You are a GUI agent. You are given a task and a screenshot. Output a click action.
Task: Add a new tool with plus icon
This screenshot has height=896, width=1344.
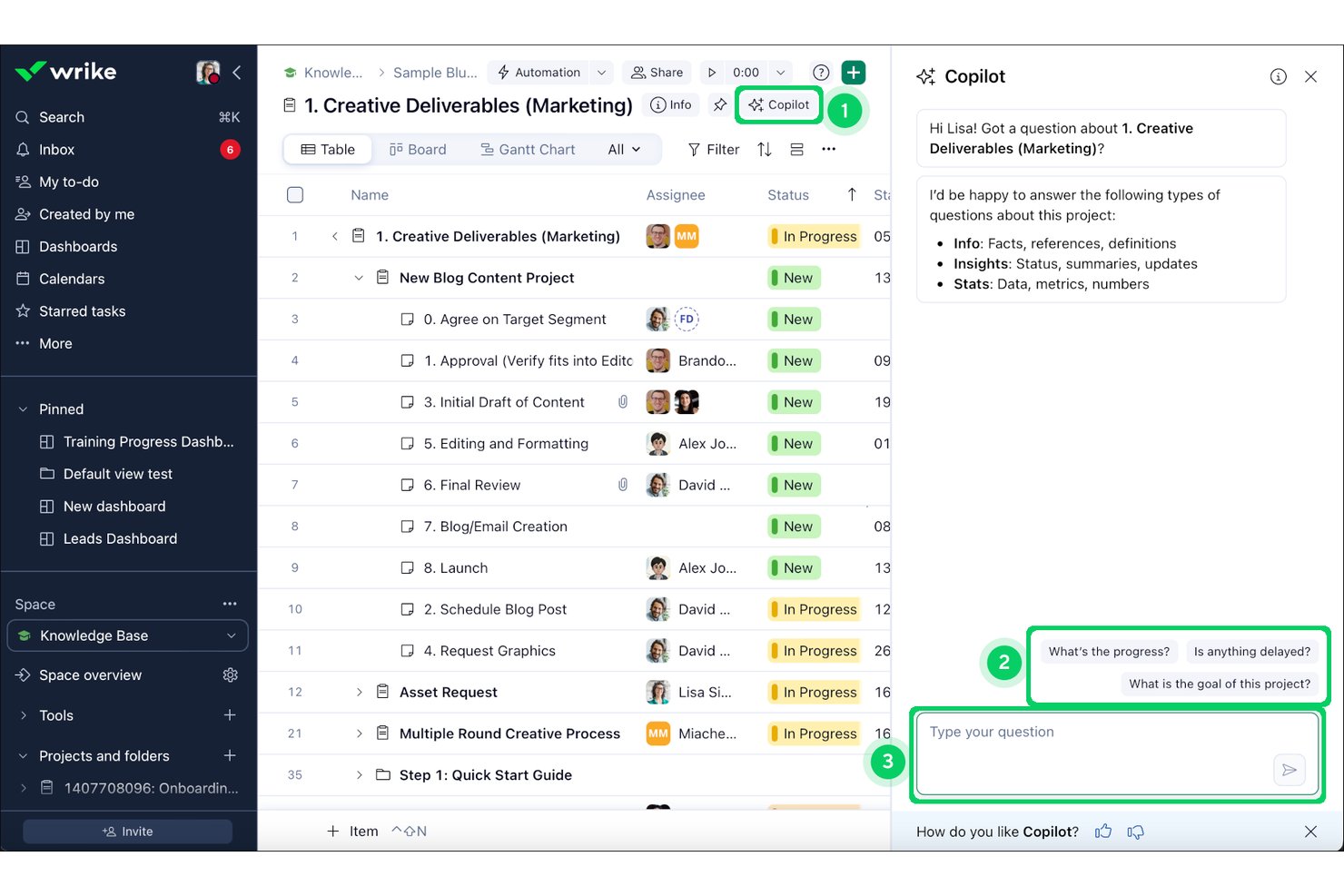coord(230,715)
